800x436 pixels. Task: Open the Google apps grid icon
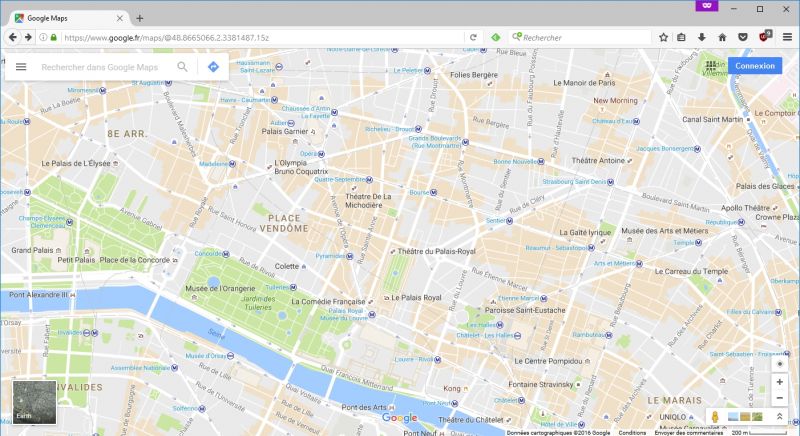pos(711,65)
